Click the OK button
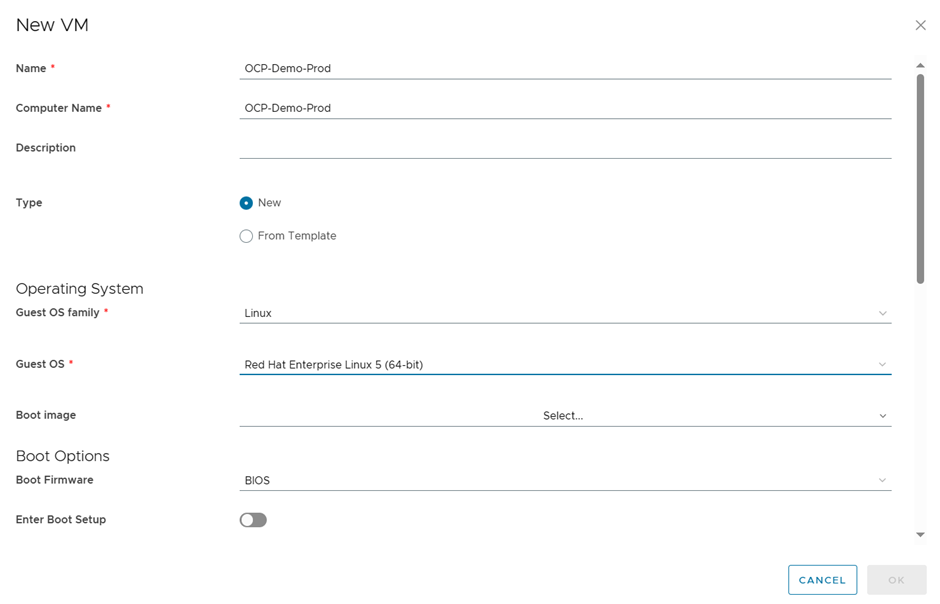The width and height of the screenshot is (940, 604). coord(896,580)
